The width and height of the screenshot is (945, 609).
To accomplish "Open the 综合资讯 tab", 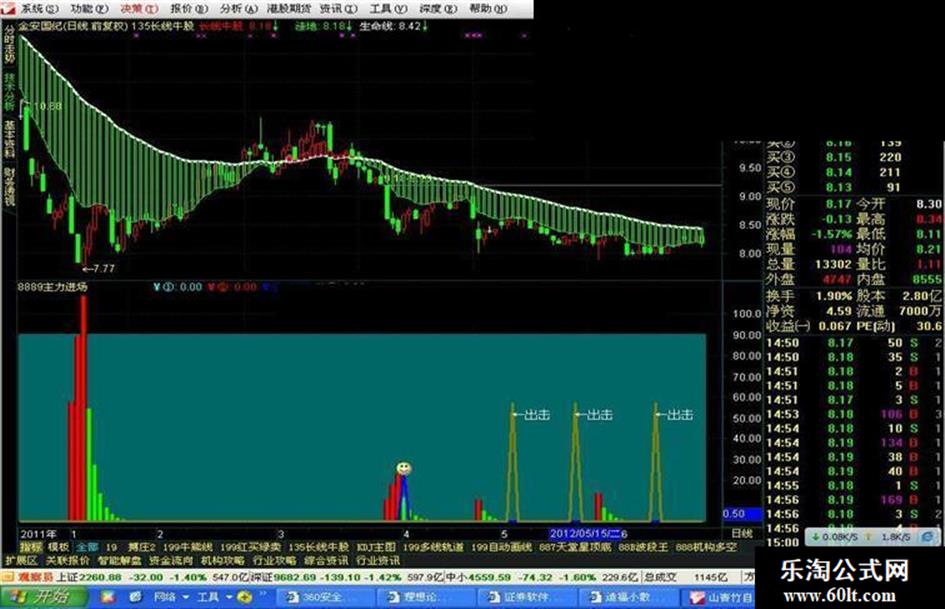I will click(x=326, y=561).
